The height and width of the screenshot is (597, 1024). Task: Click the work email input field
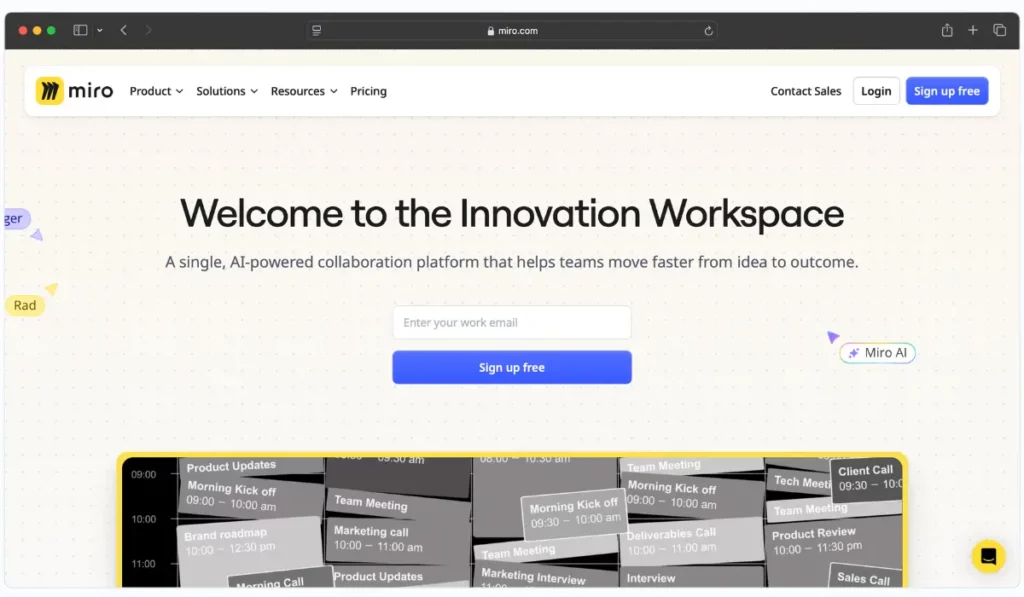point(511,322)
